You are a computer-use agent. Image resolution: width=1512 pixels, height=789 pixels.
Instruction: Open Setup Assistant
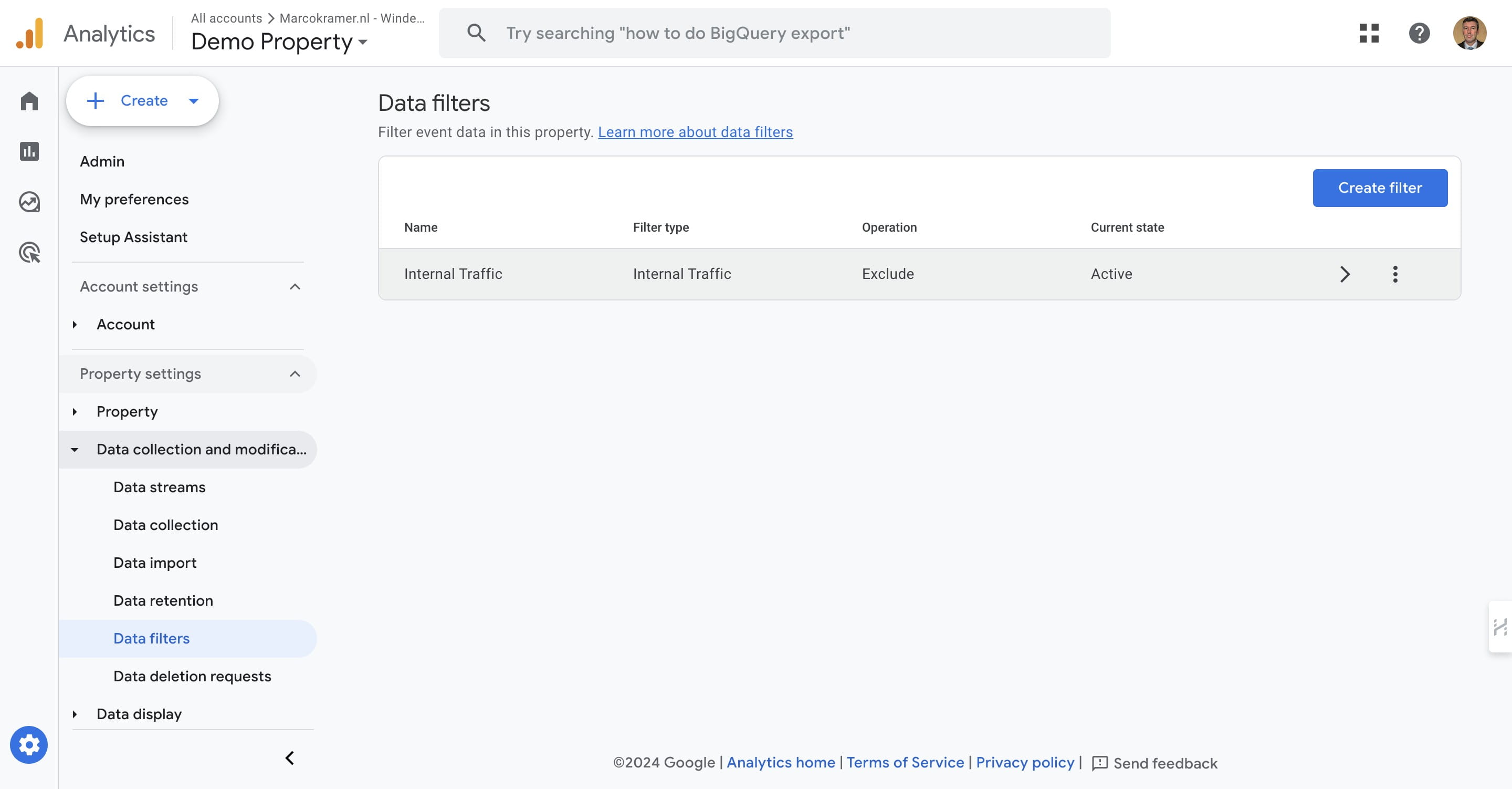[x=133, y=237]
